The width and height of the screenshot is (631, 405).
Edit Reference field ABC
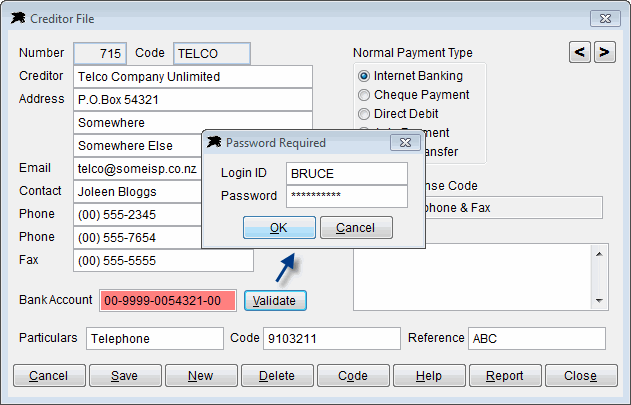click(x=537, y=339)
